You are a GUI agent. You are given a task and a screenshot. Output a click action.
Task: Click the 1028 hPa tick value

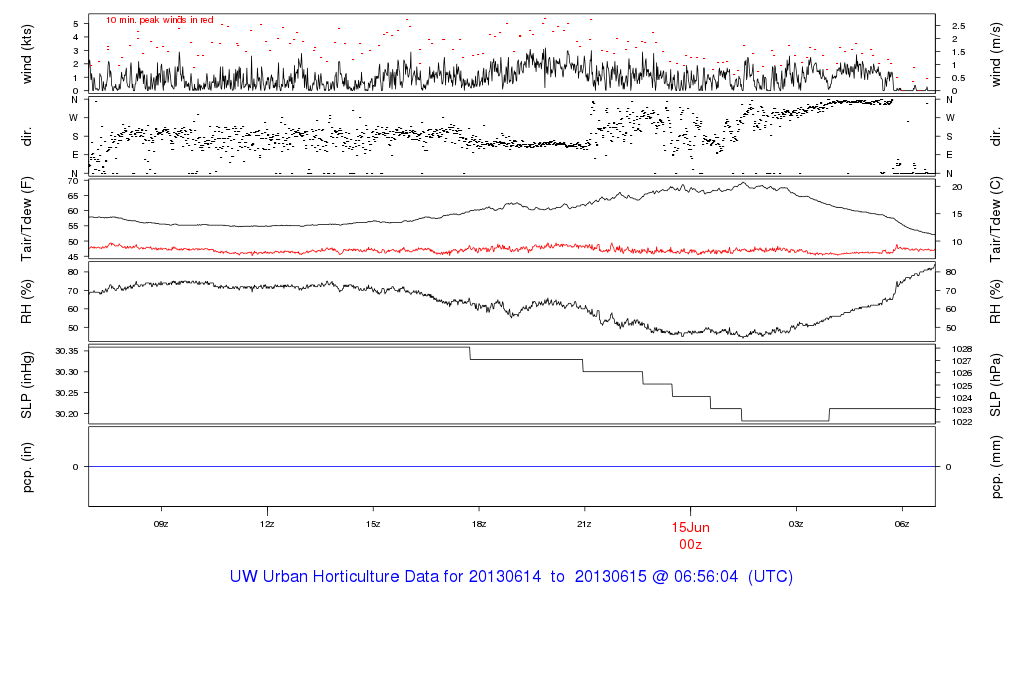[x=953, y=349]
